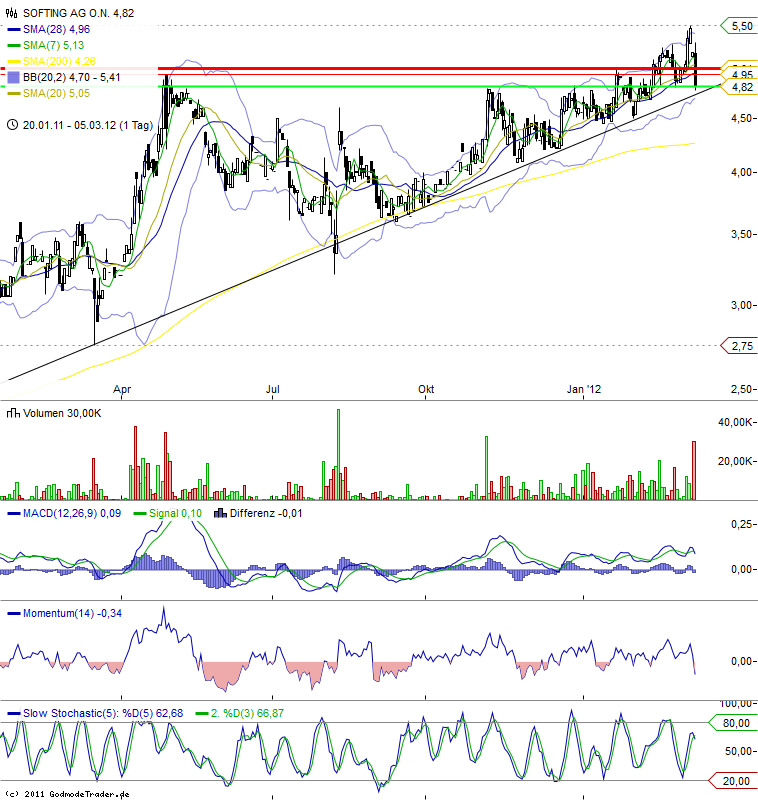Click the 4,82 current price marker
The height and width of the screenshot is (800, 758).
point(741,87)
